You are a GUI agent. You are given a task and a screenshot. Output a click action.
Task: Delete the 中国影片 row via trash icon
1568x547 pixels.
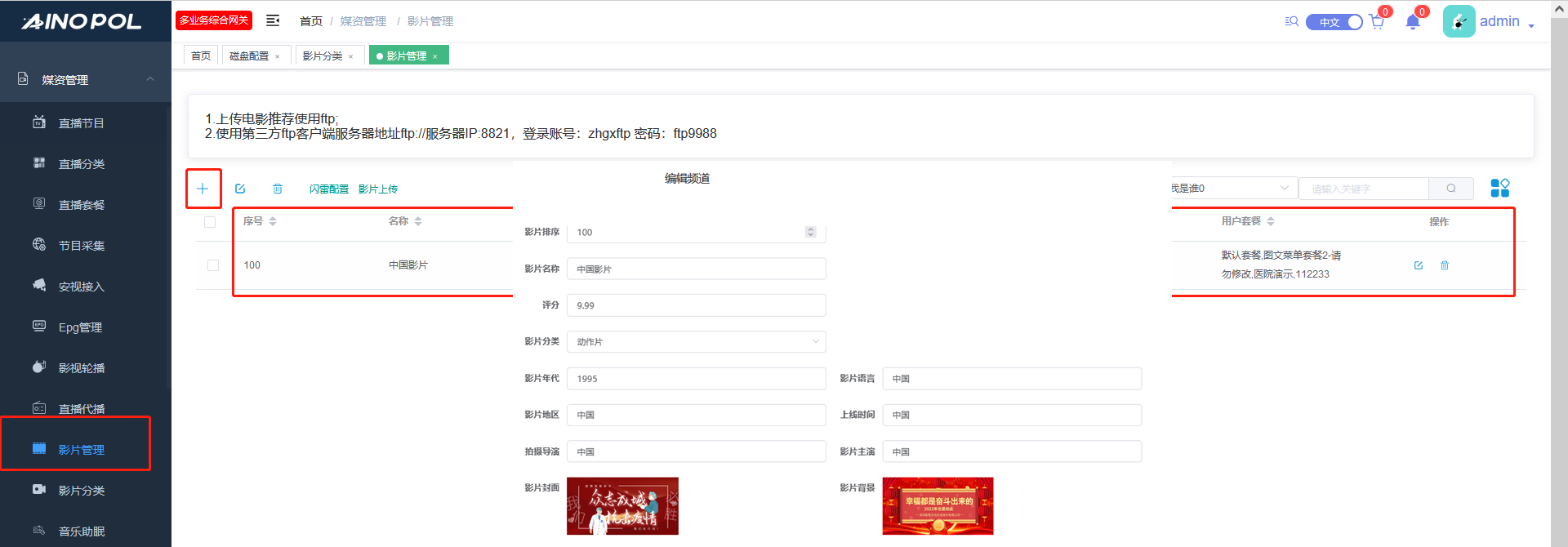(x=1445, y=265)
